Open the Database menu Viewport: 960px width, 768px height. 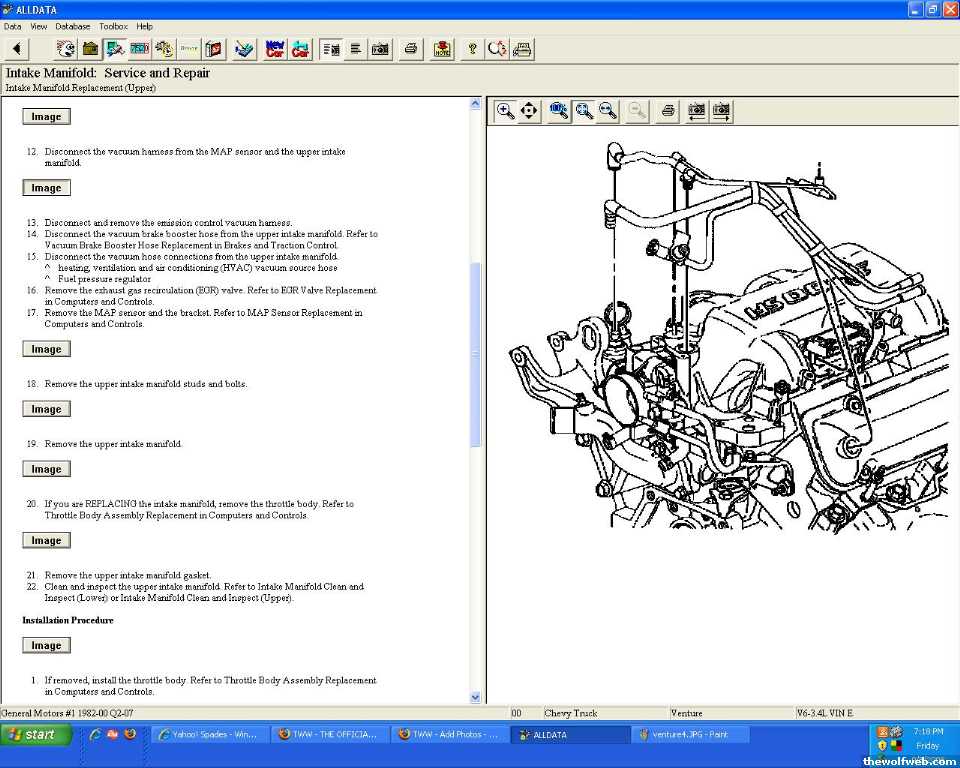pos(72,26)
